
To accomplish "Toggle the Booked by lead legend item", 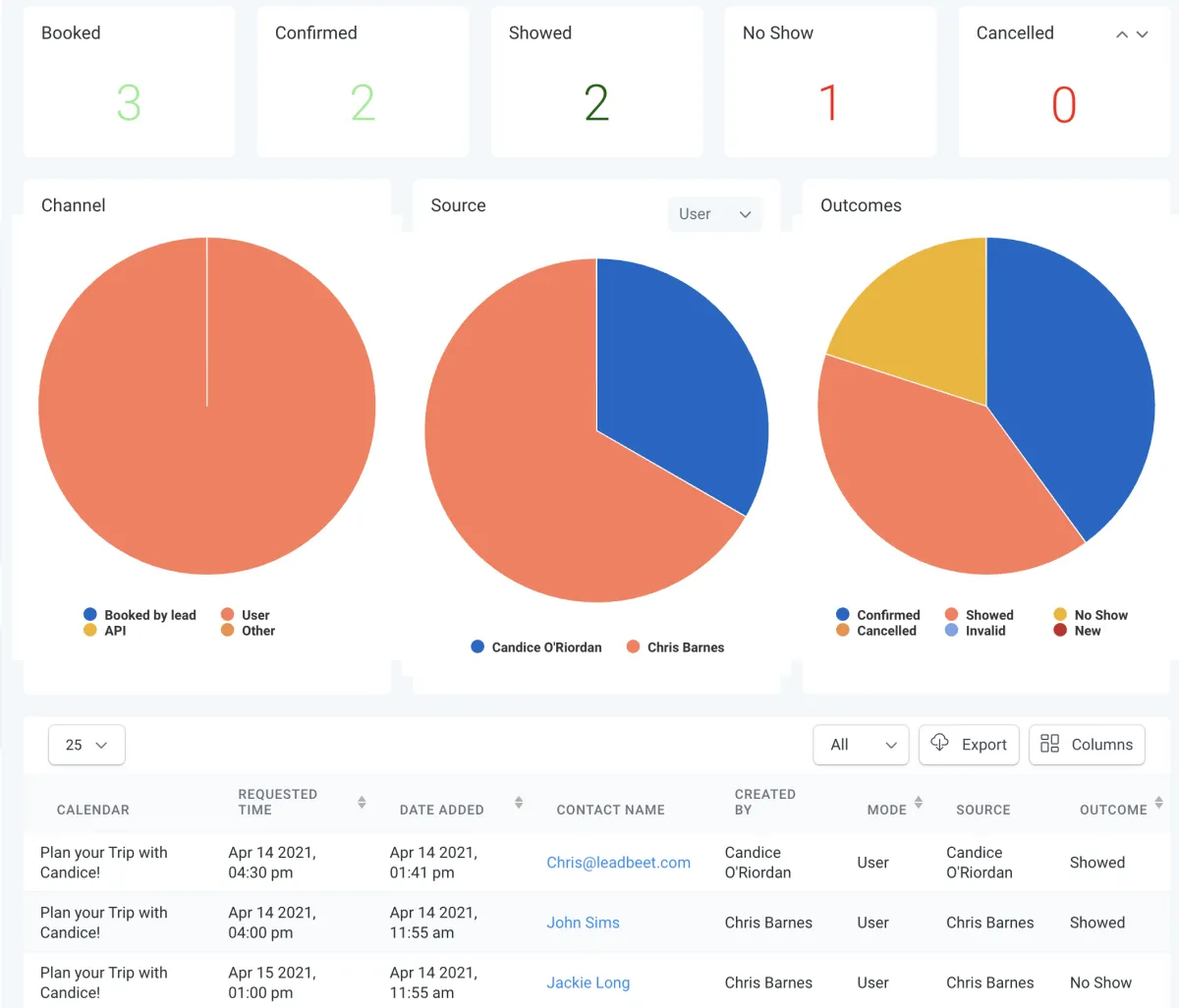I will tap(140, 615).
